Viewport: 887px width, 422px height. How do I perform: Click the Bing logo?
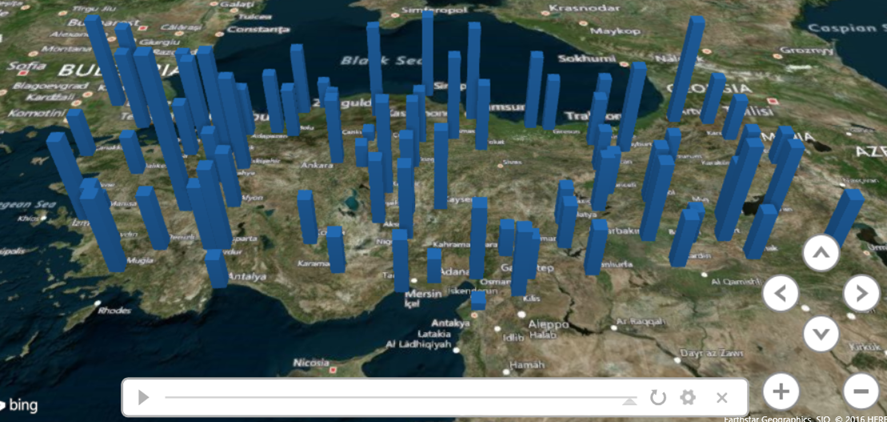[19, 405]
